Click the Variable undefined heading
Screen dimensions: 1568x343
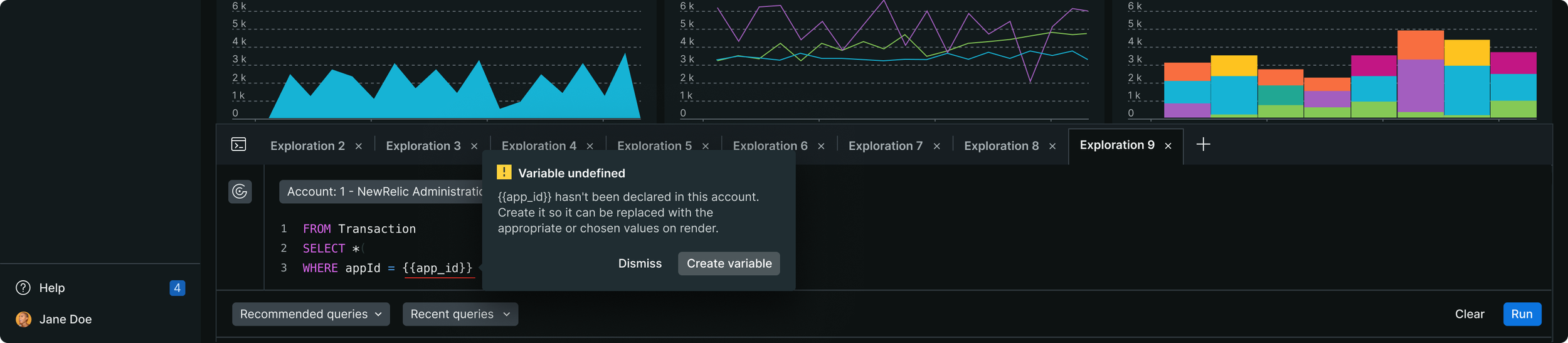(x=571, y=173)
